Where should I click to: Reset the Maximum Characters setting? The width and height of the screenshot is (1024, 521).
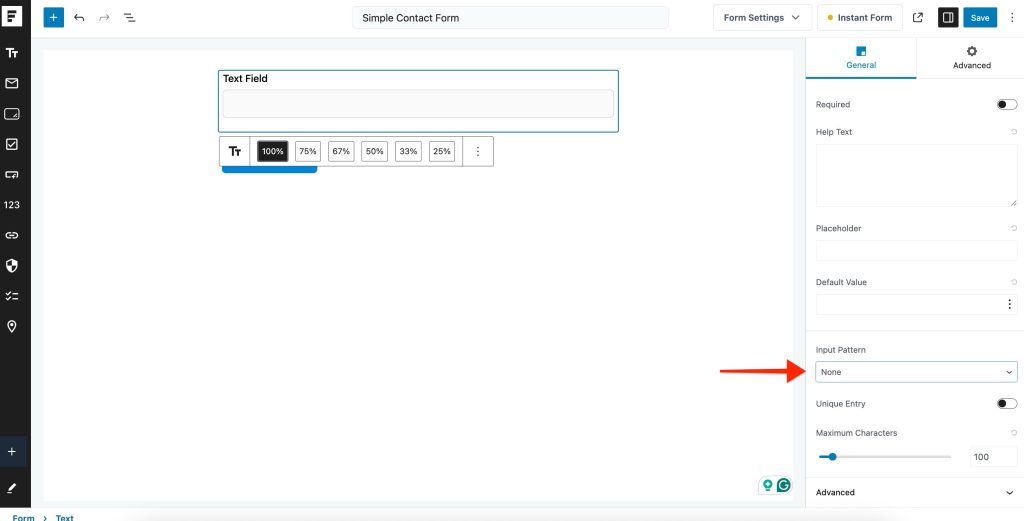pos(1014,433)
